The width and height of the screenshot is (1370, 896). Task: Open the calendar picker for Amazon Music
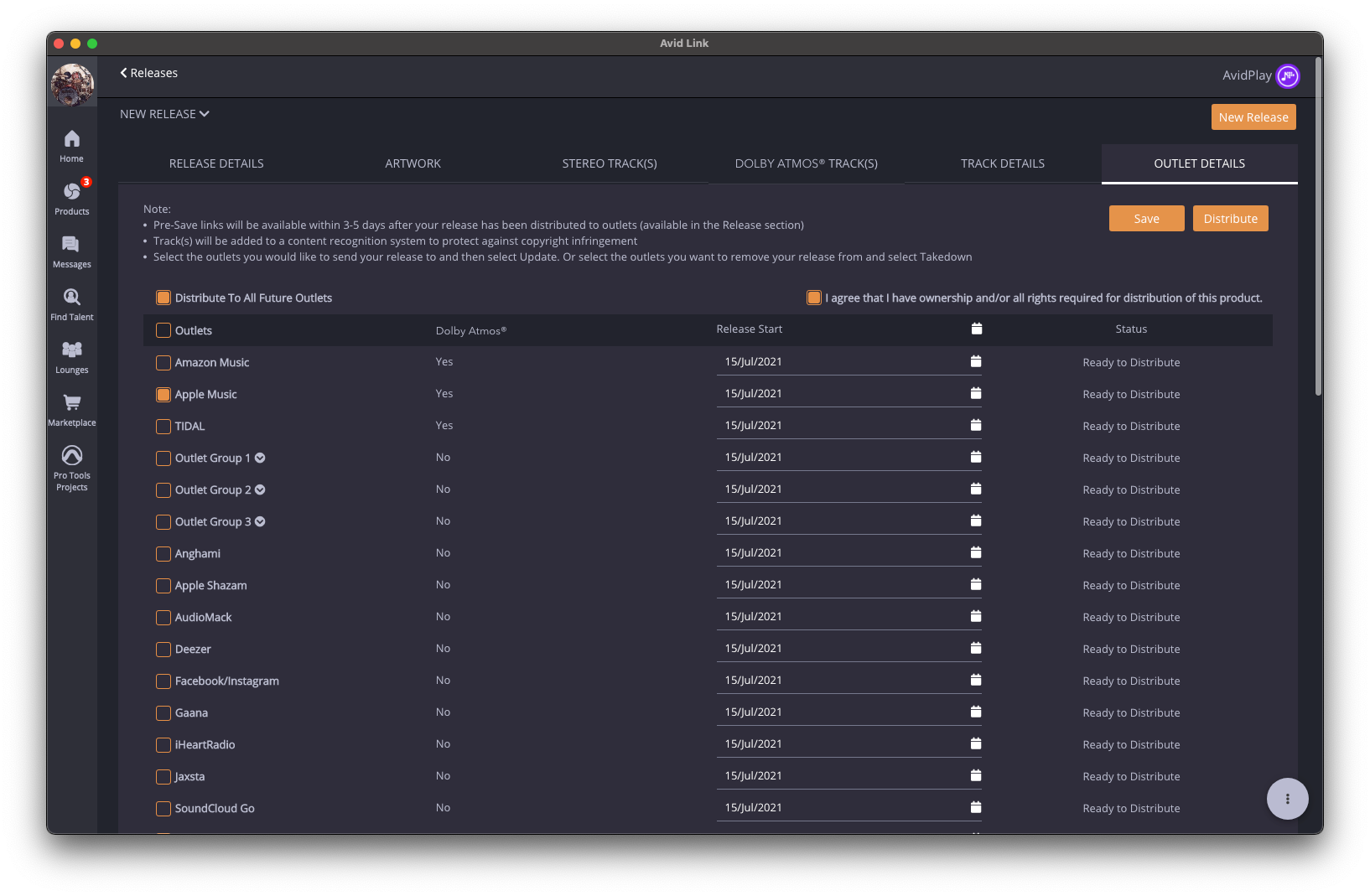pos(976,361)
